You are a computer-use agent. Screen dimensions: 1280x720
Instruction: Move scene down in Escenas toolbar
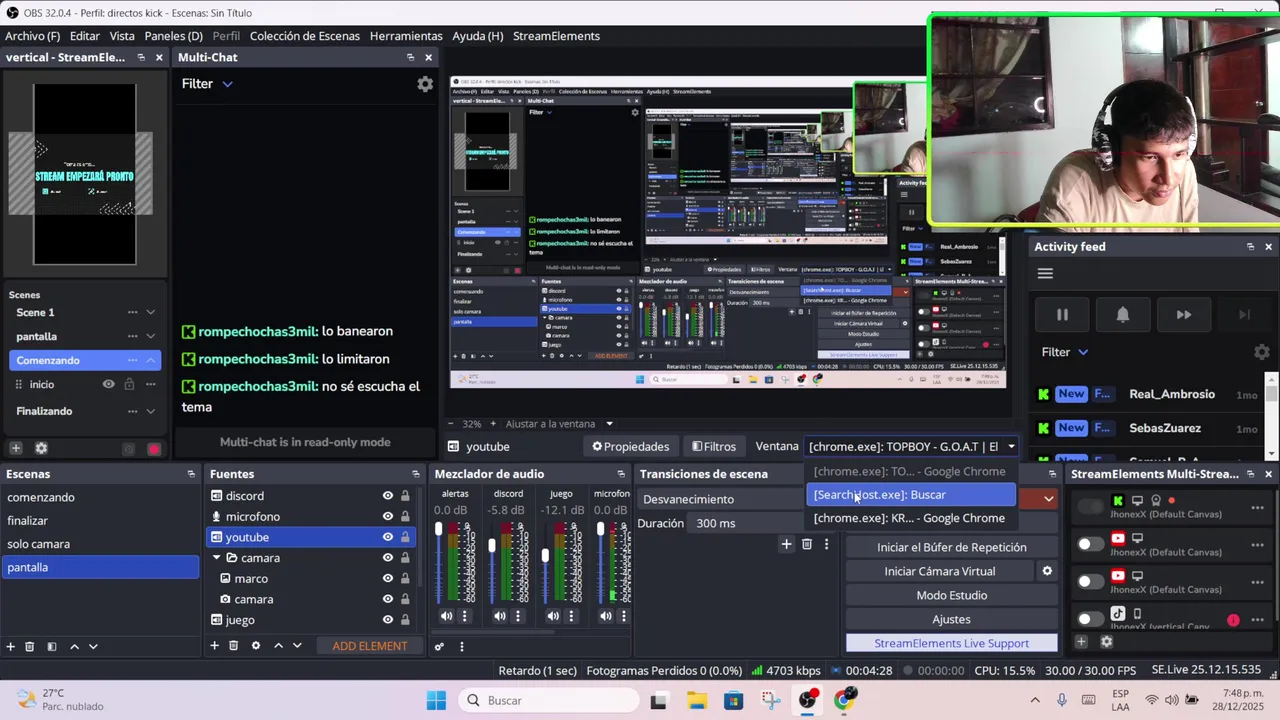93,646
